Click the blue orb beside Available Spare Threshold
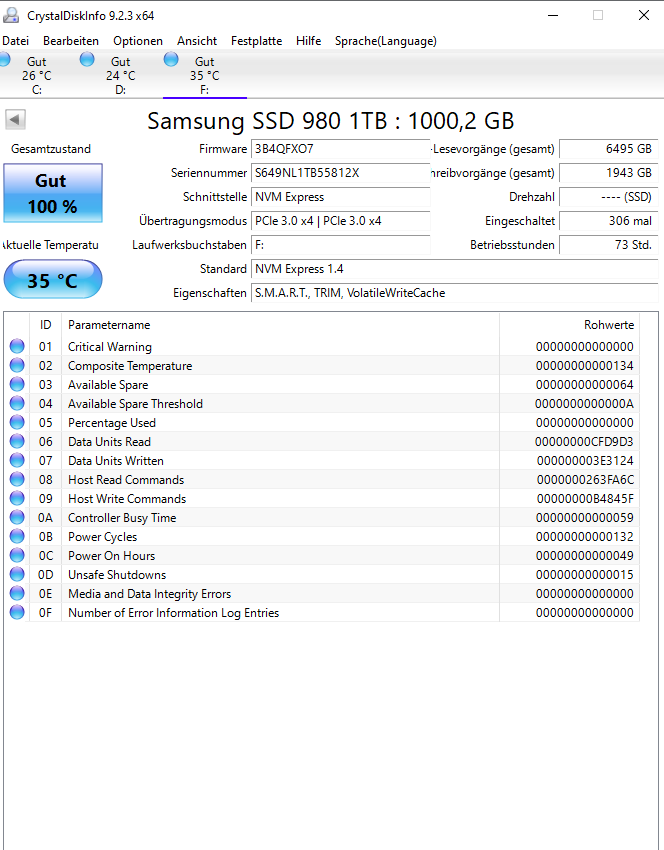 tap(17, 403)
